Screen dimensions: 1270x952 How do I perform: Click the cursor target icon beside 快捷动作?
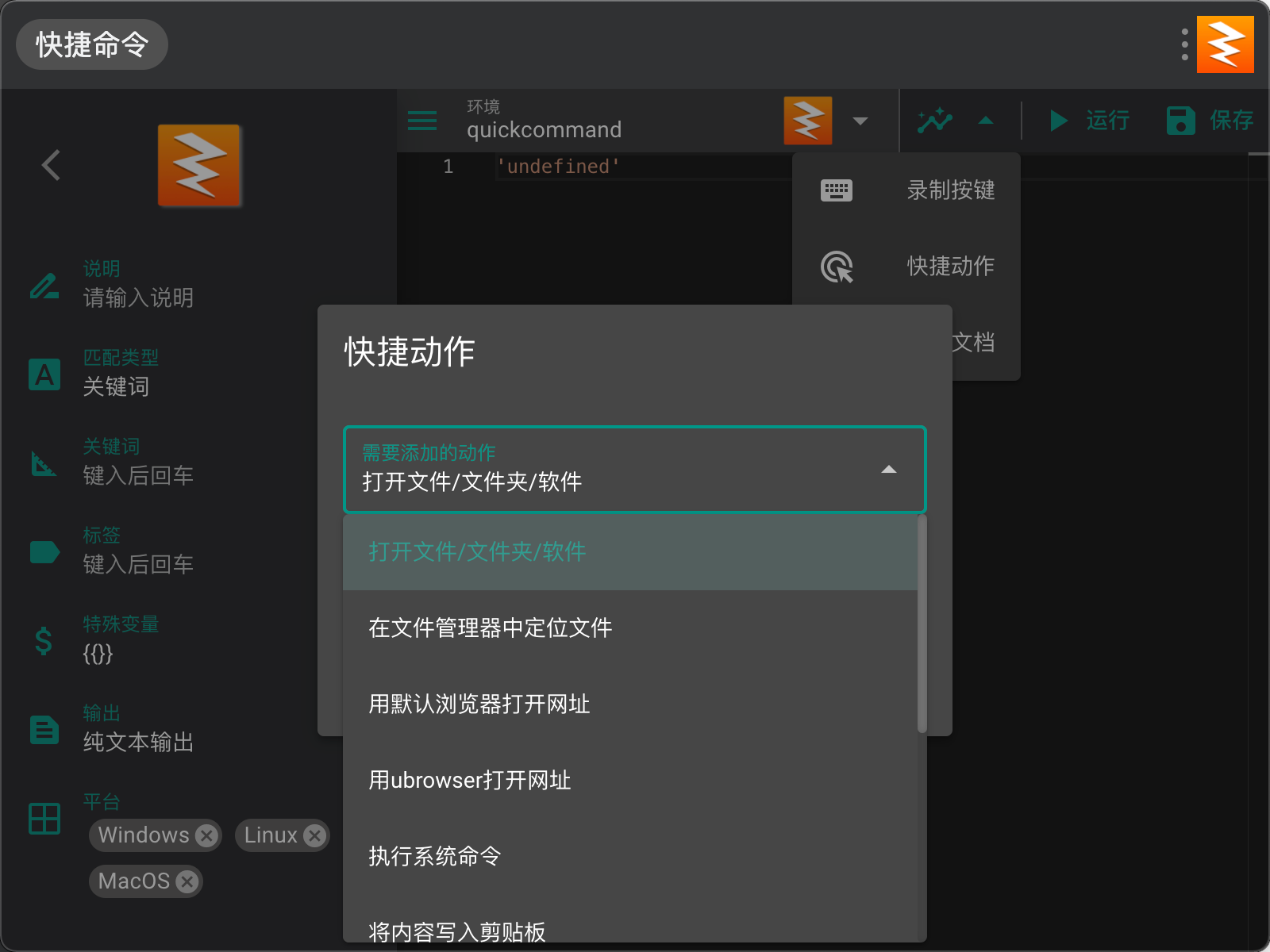click(837, 267)
